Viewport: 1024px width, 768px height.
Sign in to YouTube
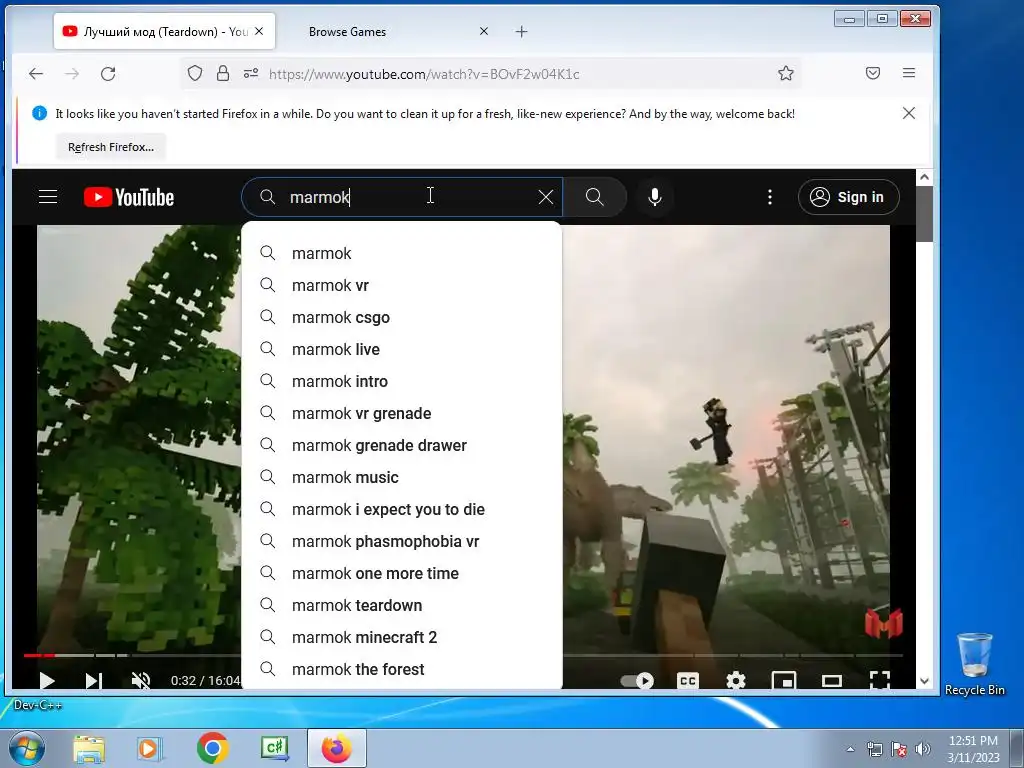(x=848, y=197)
